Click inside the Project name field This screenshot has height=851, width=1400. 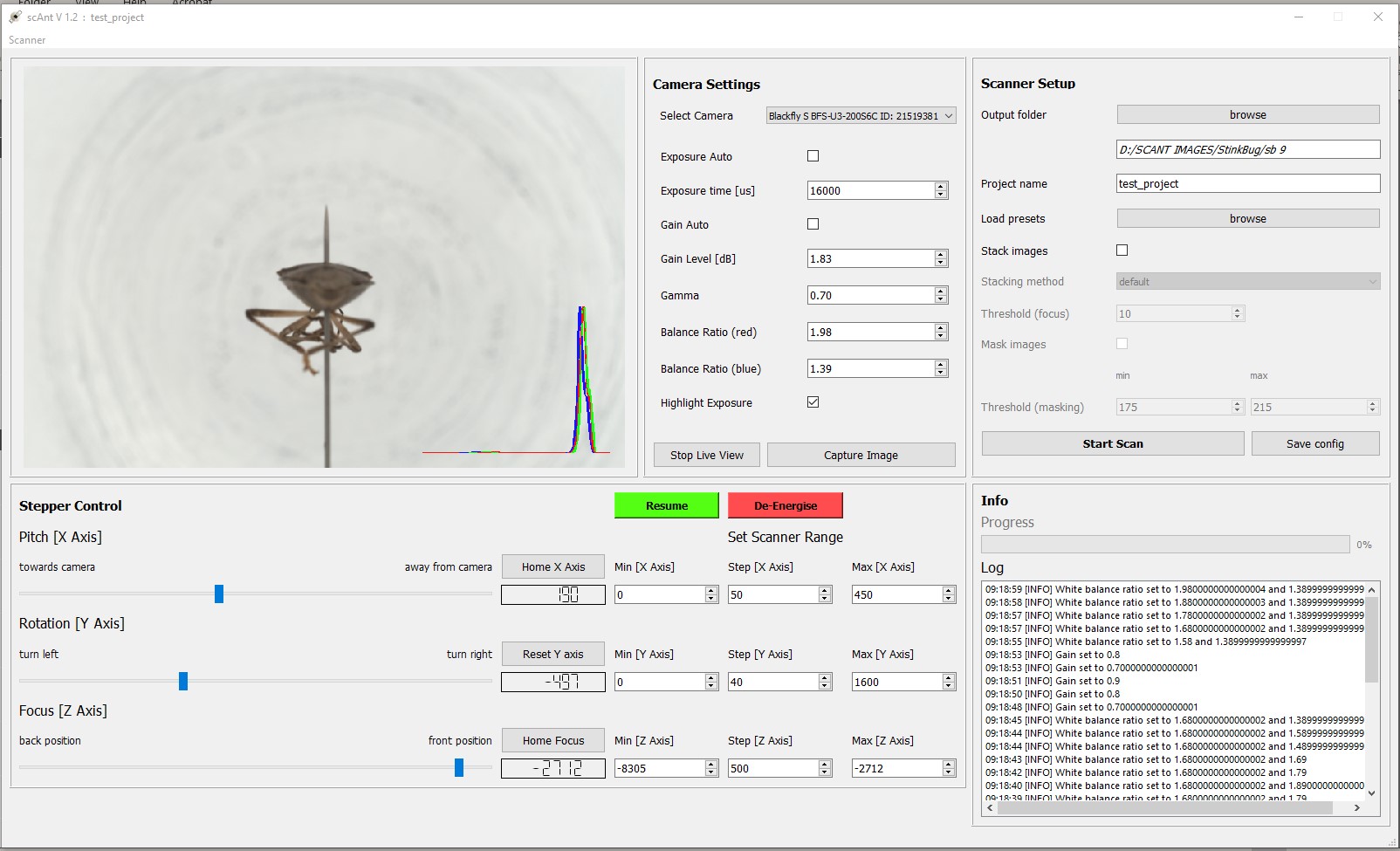coord(1246,183)
